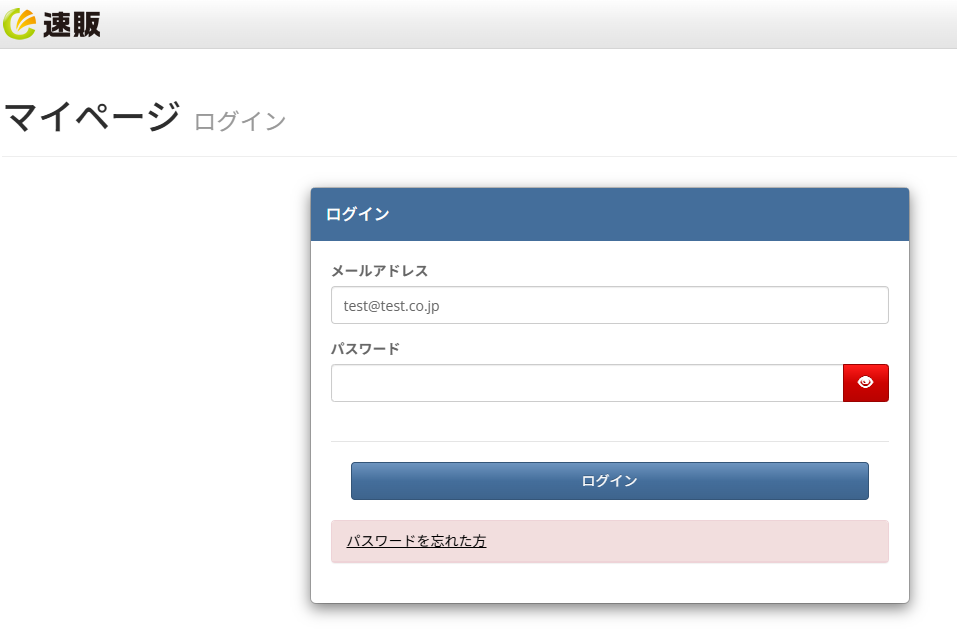The width and height of the screenshot is (957, 631).
Task: Focus the メールアドレス email input field
Action: 609,305
